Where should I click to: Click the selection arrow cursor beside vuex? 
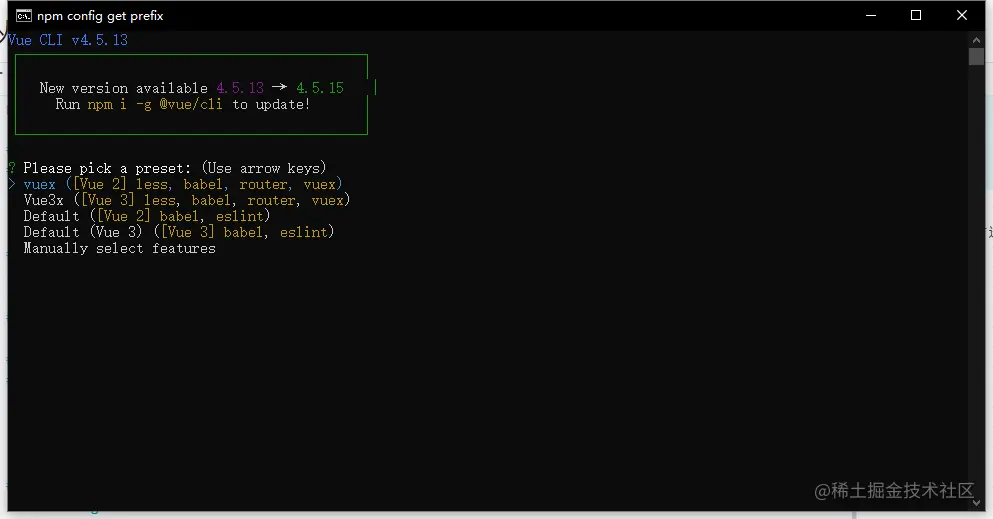pyautogui.click(x=12, y=184)
